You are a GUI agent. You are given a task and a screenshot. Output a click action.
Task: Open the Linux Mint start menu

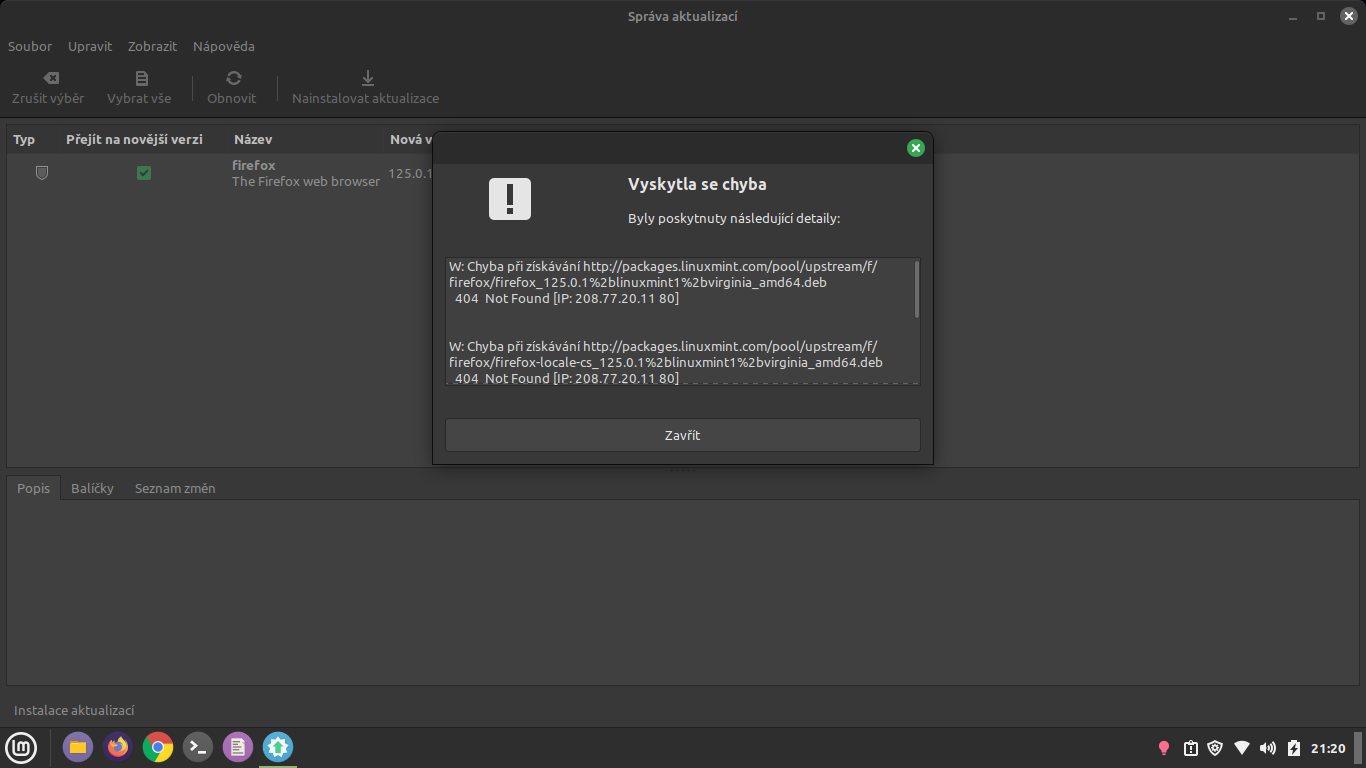point(22,747)
